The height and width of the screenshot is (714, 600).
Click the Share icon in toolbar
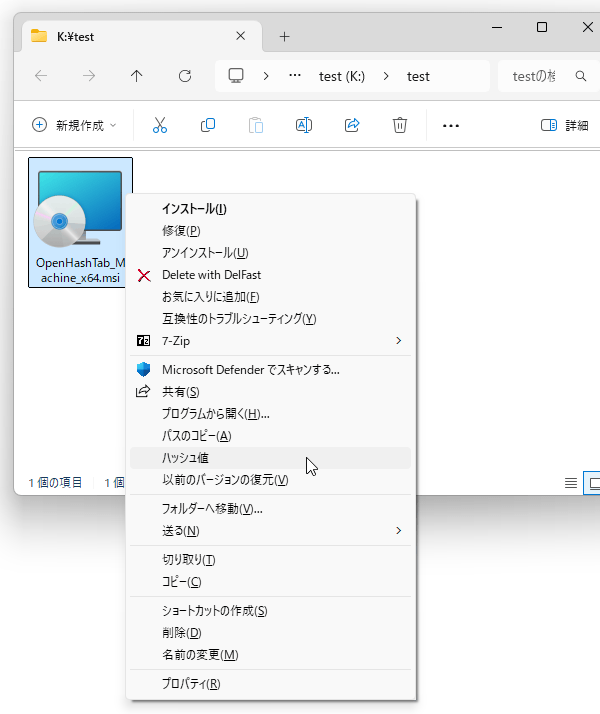pos(352,125)
